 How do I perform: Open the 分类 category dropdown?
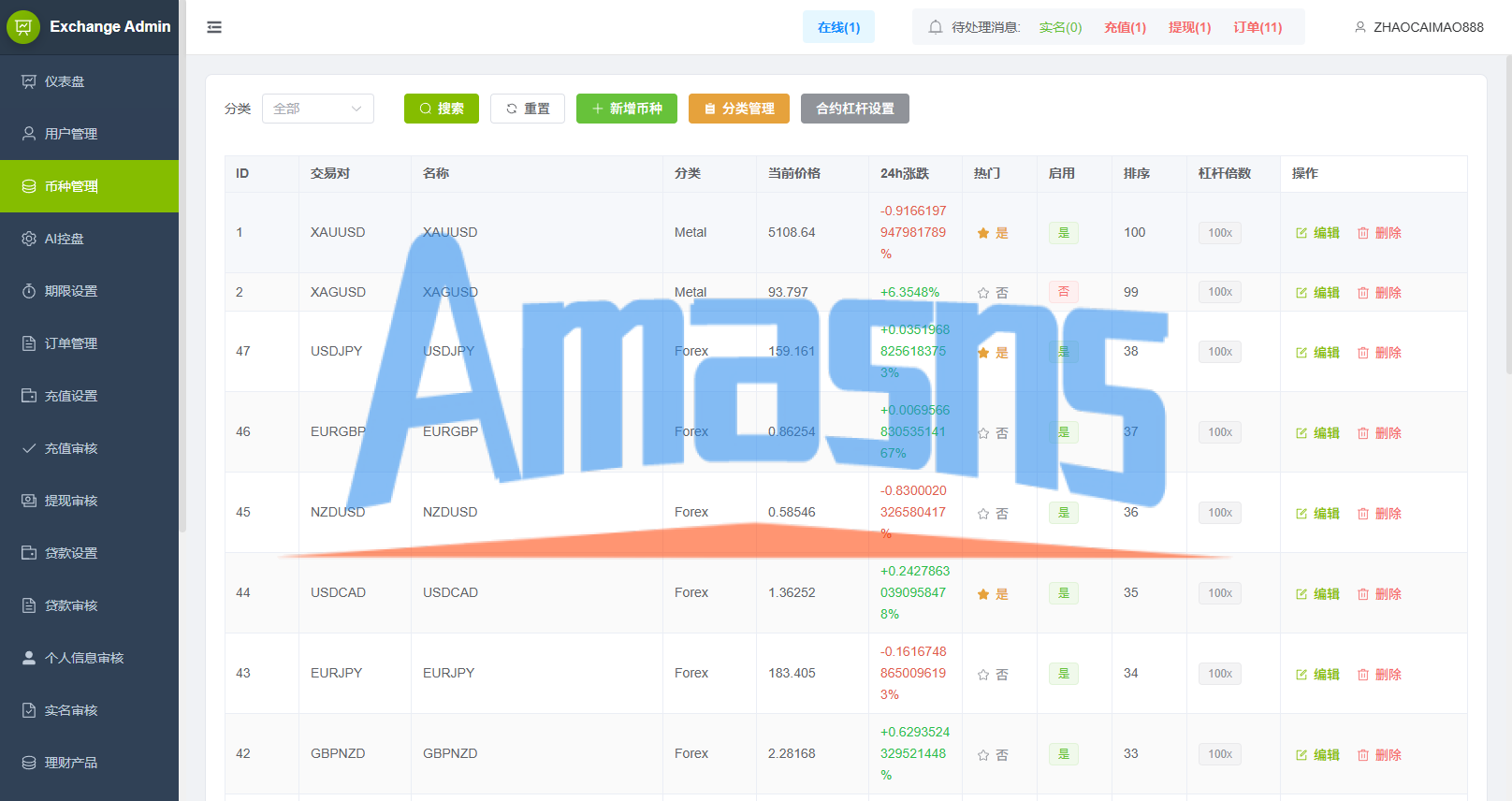click(318, 109)
